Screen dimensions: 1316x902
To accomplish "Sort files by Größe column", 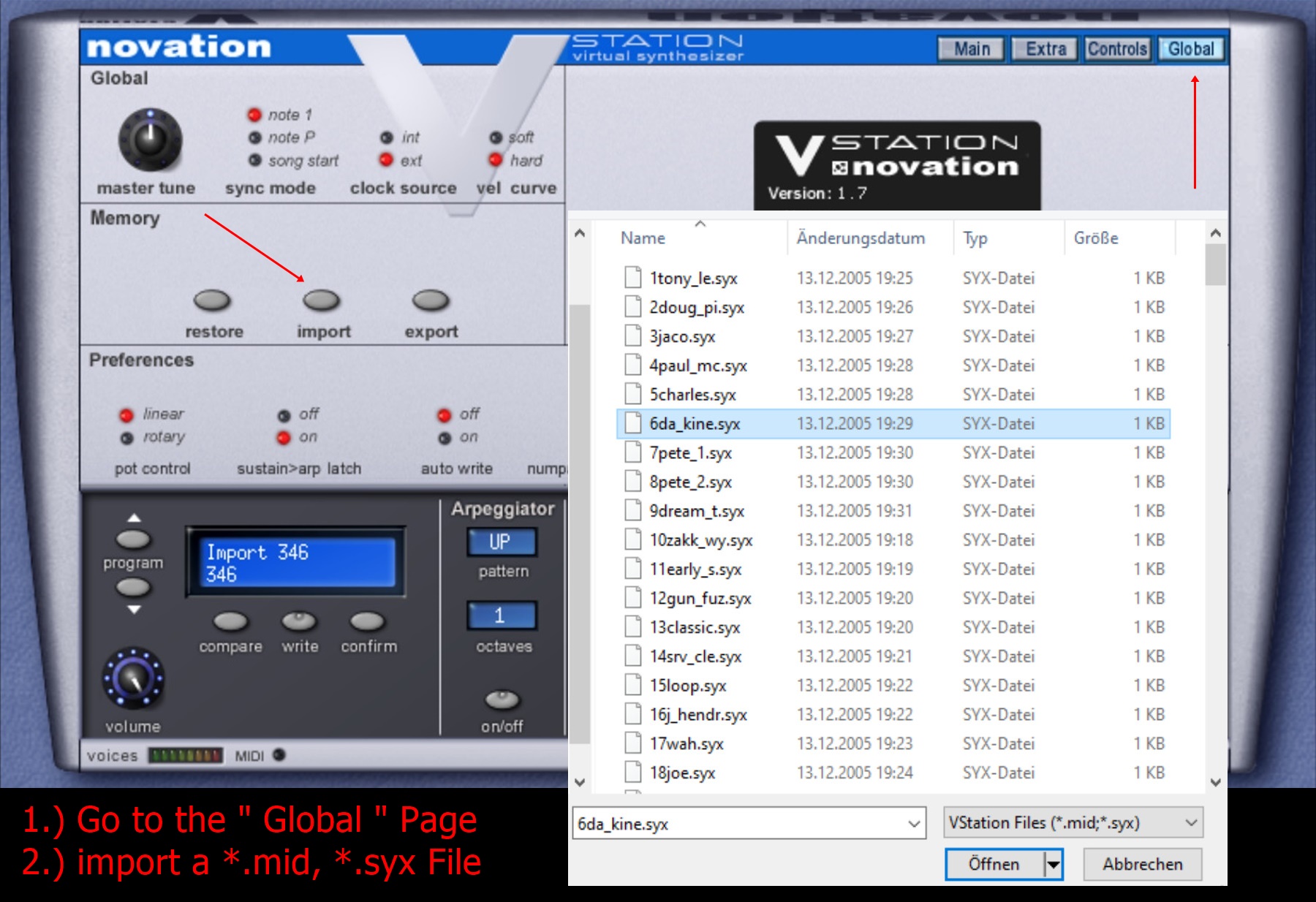I will [1095, 238].
